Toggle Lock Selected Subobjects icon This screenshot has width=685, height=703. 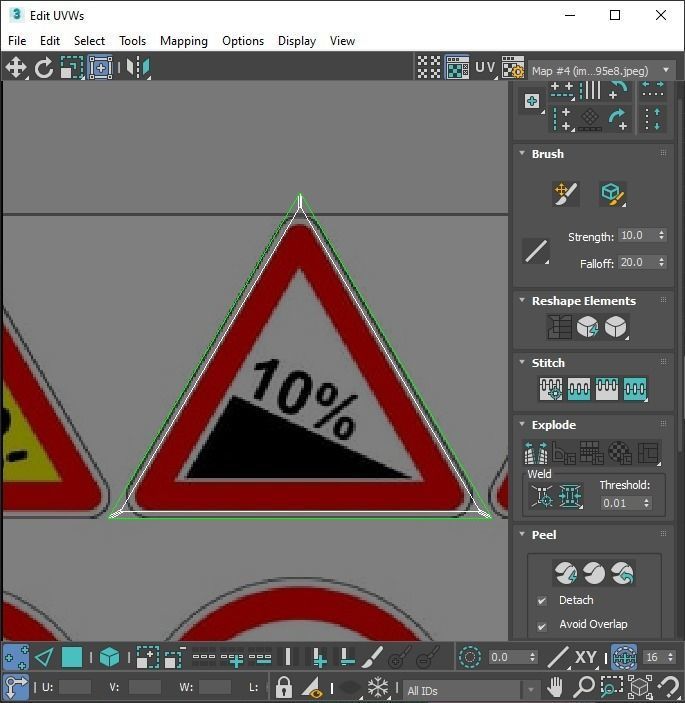pos(284,686)
